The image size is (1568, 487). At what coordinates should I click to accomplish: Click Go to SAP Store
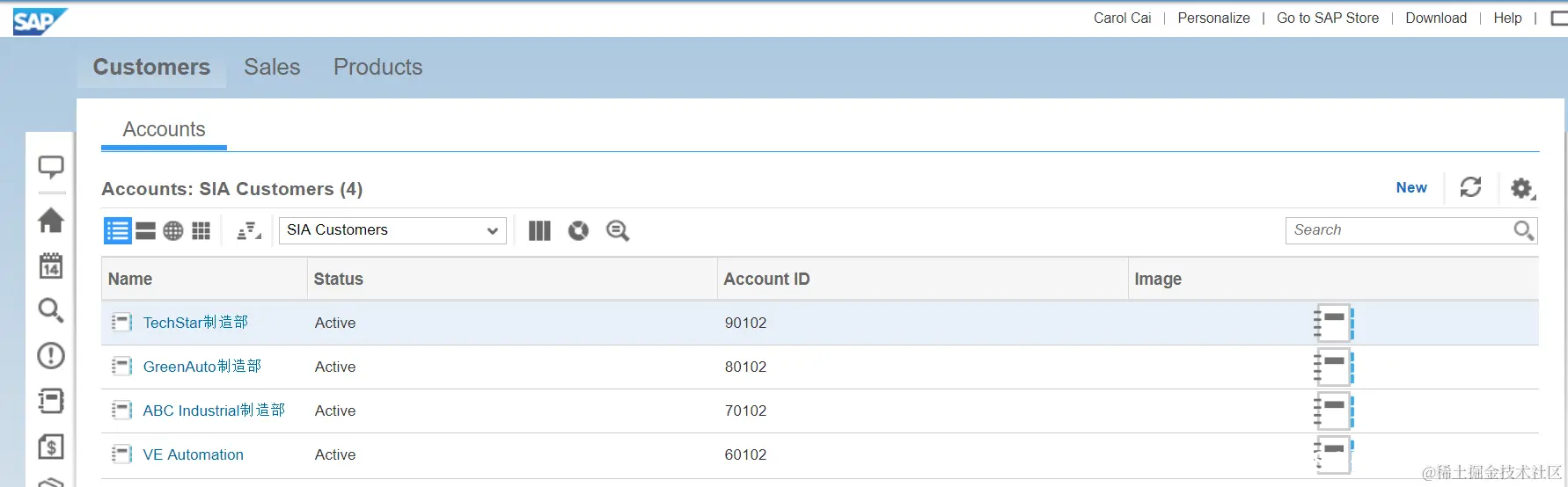(1328, 18)
